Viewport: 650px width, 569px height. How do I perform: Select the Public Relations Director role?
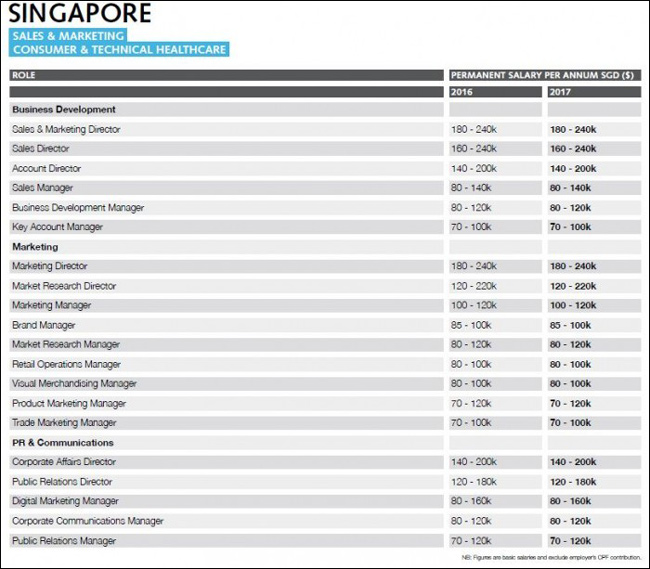62,482
